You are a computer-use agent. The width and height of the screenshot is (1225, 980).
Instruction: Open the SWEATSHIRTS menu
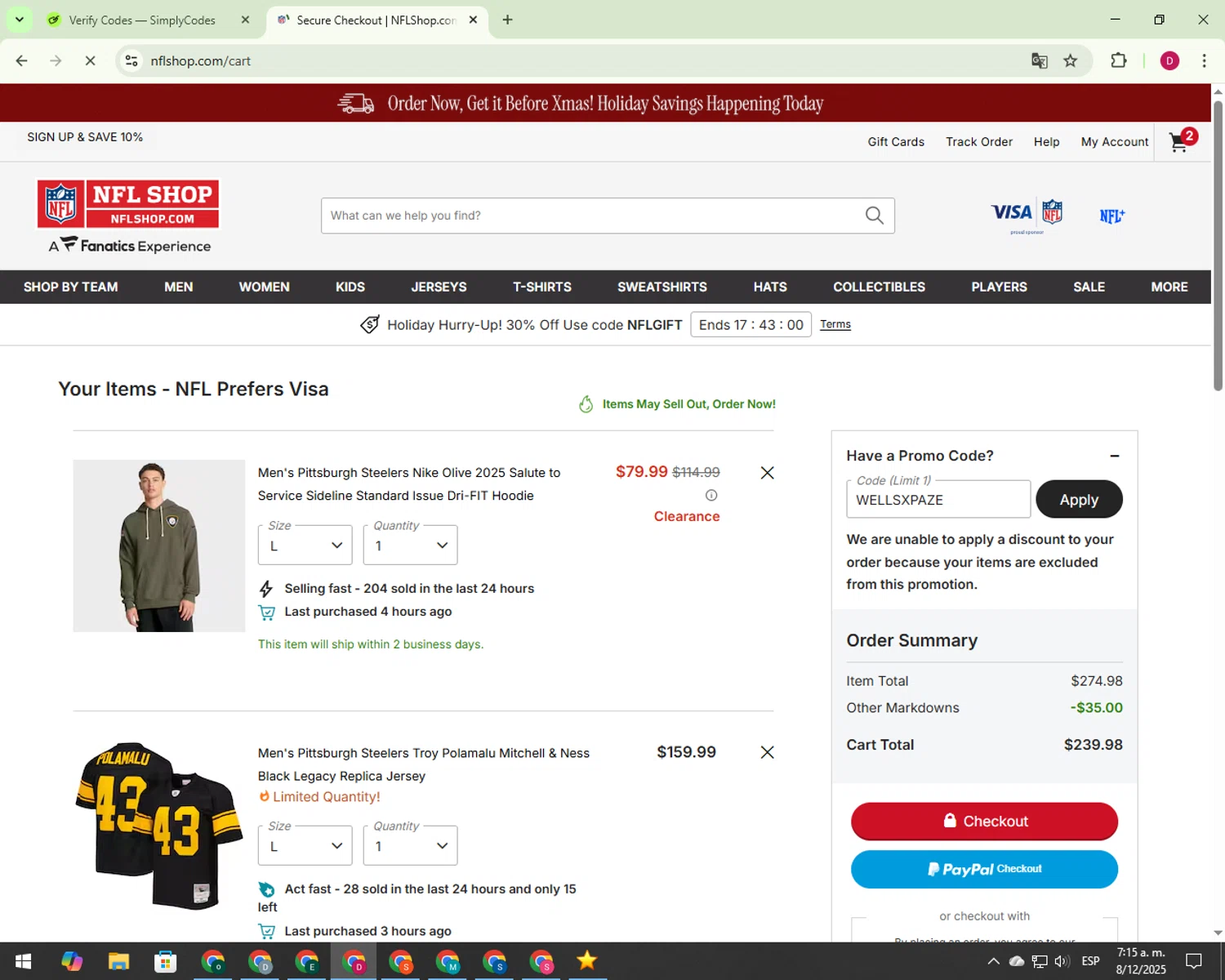[x=662, y=287]
